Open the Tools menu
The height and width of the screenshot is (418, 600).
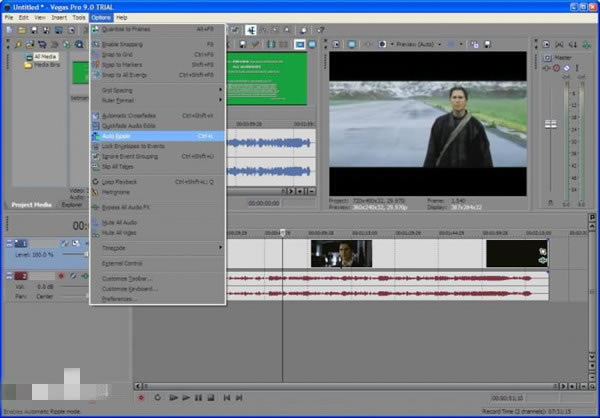tap(79, 18)
